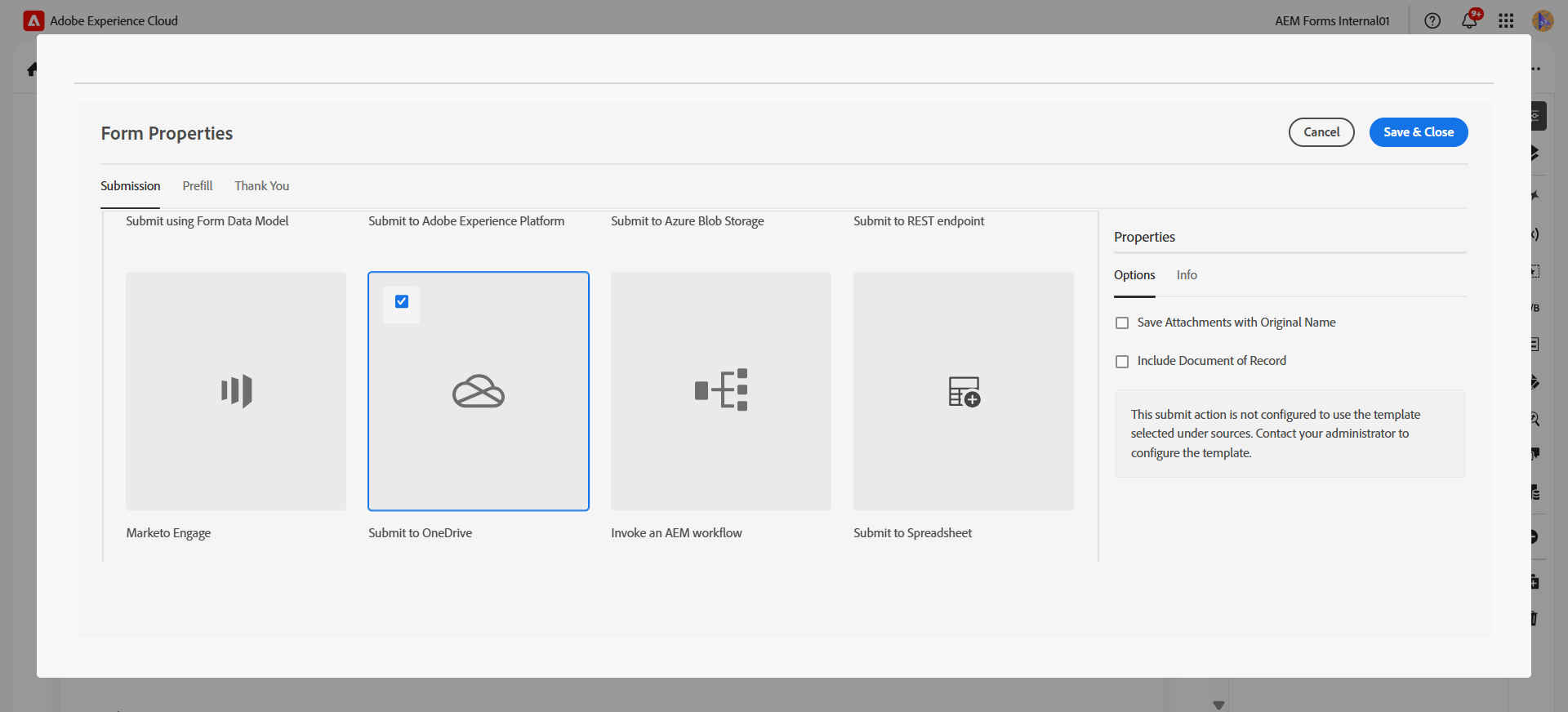Screen dimensions: 1568x712
Task: Click the Invoke an AEM workflow label
Action: (676, 533)
